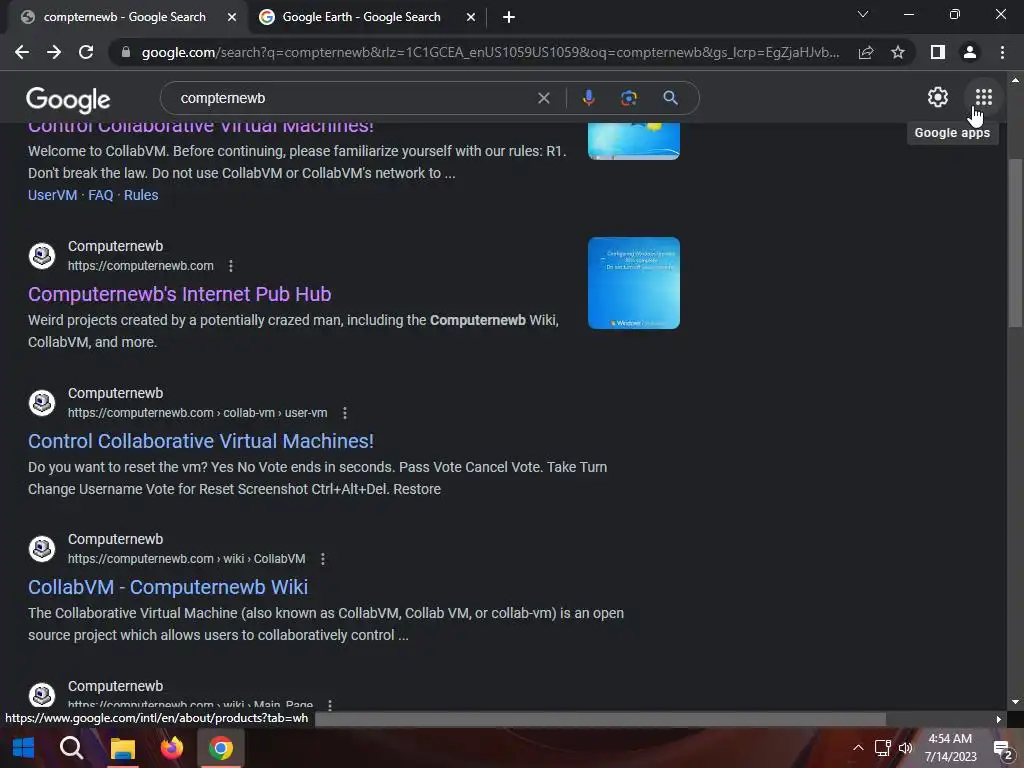Image resolution: width=1024 pixels, height=768 pixels.
Task: Open Computernewb's Internet Pub Hub result
Action: [180, 294]
